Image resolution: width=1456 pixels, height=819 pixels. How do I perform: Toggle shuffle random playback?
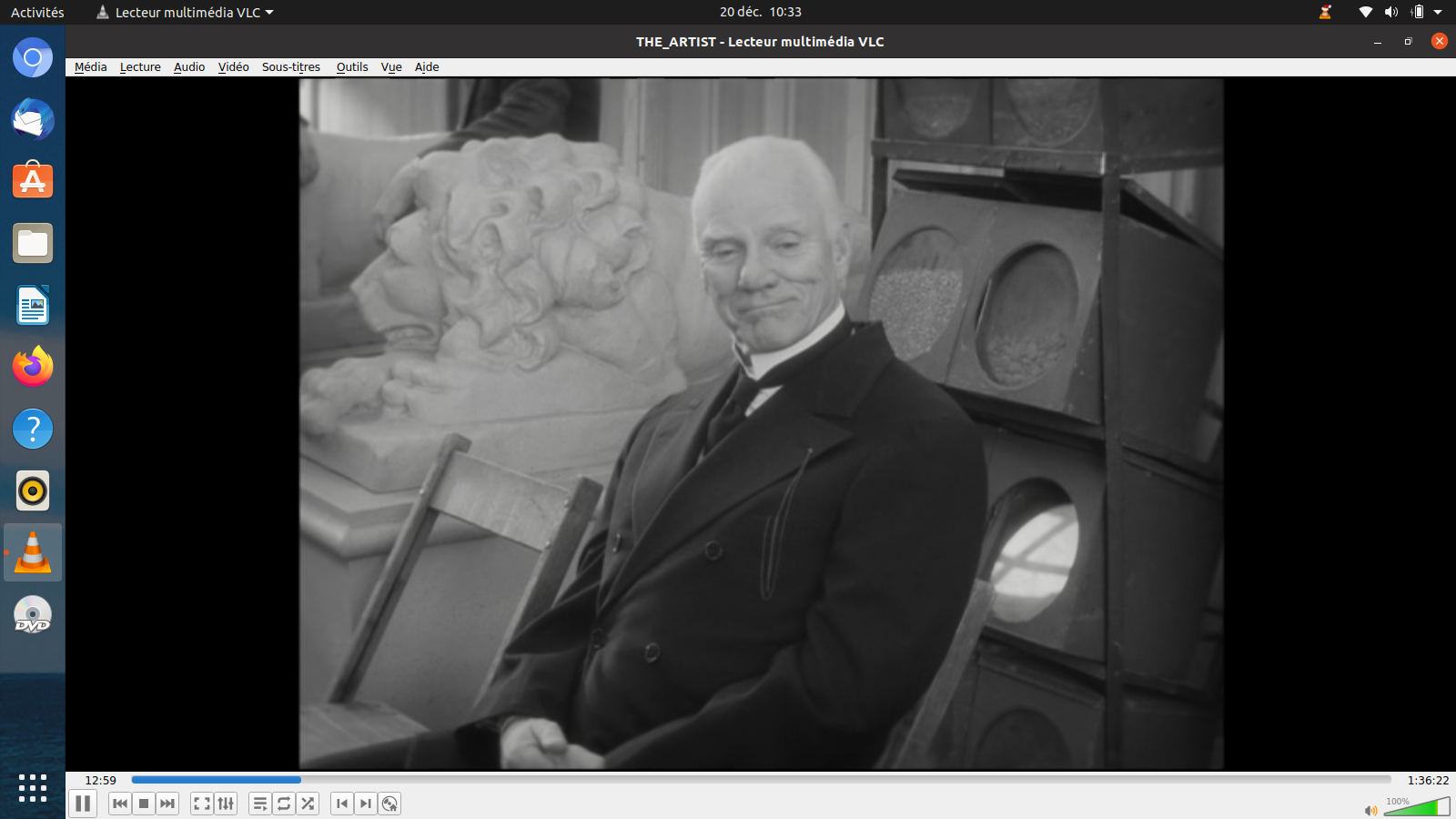click(308, 804)
